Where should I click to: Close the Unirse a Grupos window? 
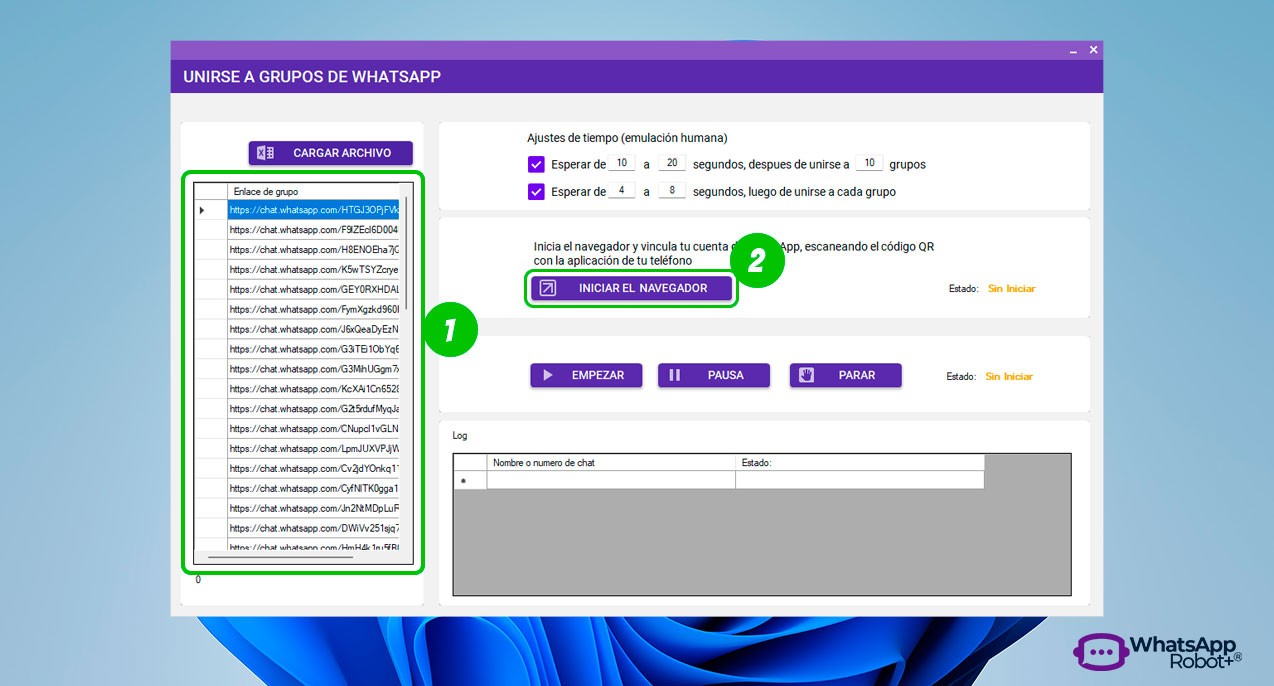point(1093,49)
